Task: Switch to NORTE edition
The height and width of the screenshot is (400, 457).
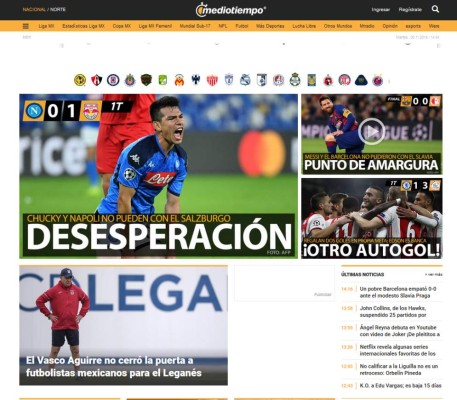Action: [58, 10]
